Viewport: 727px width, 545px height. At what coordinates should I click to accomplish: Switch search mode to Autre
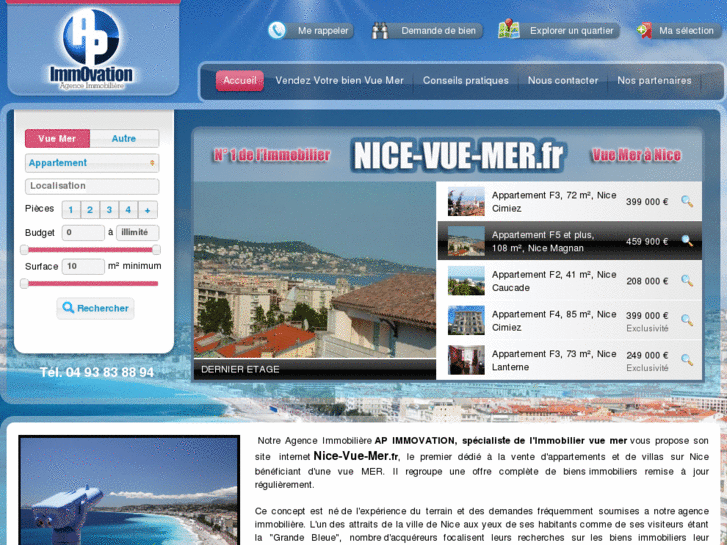click(124, 139)
